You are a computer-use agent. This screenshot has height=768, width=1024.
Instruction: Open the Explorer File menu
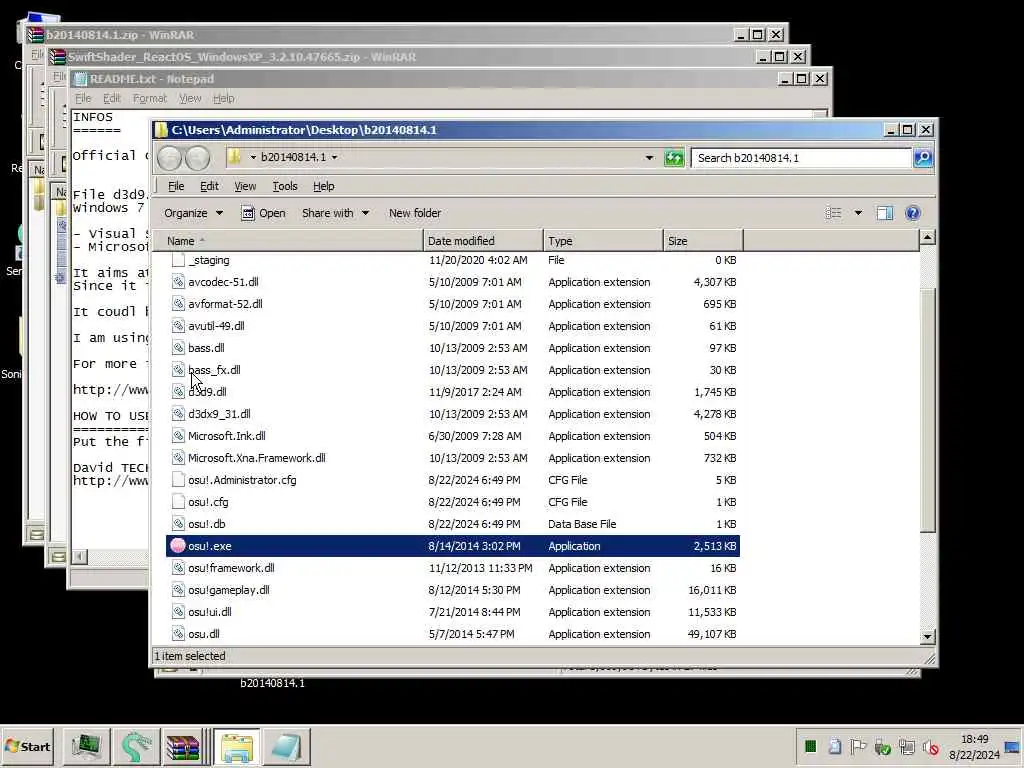pyautogui.click(x=176, y=186)
